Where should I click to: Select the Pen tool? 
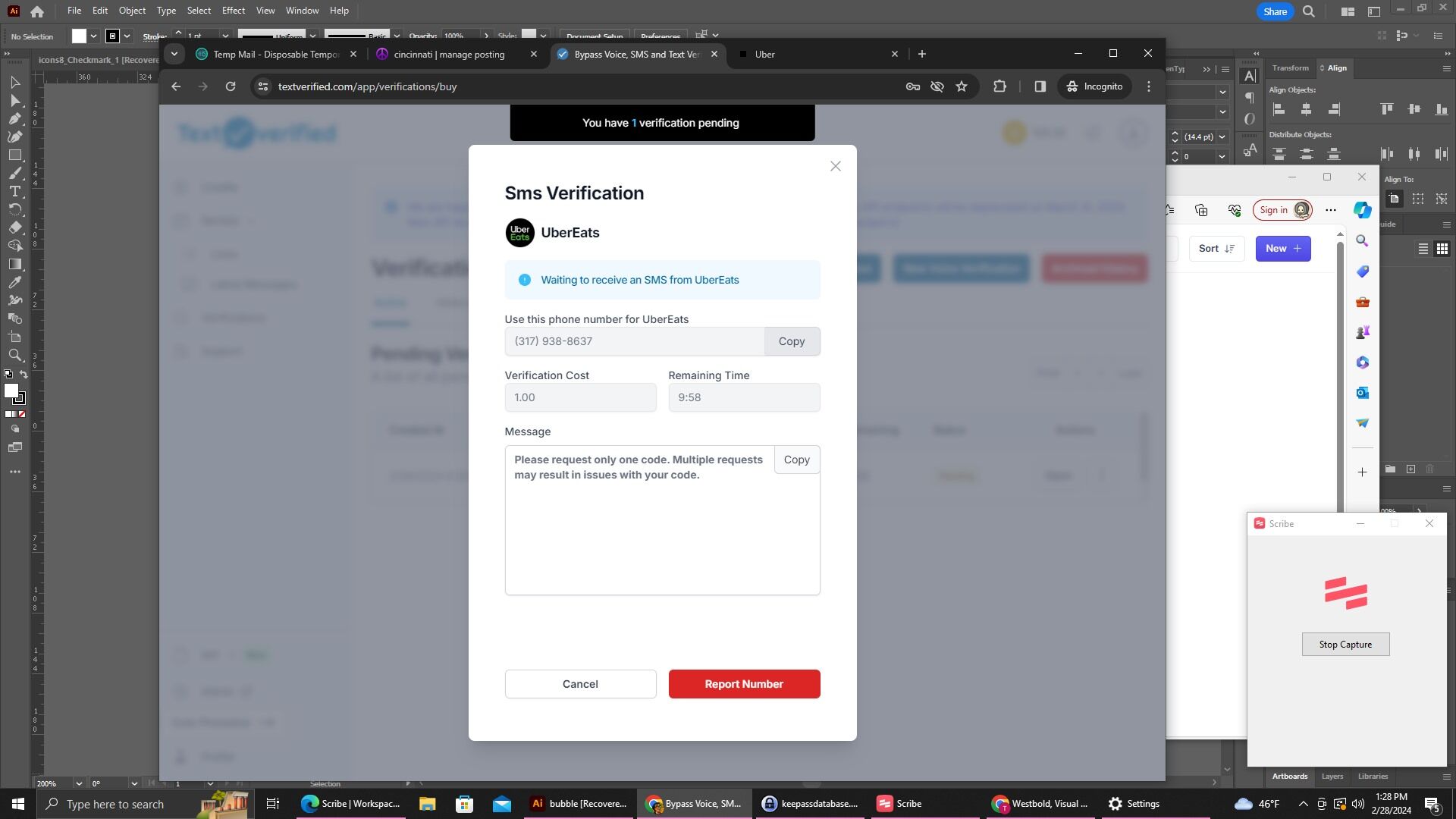coord(14,118)
